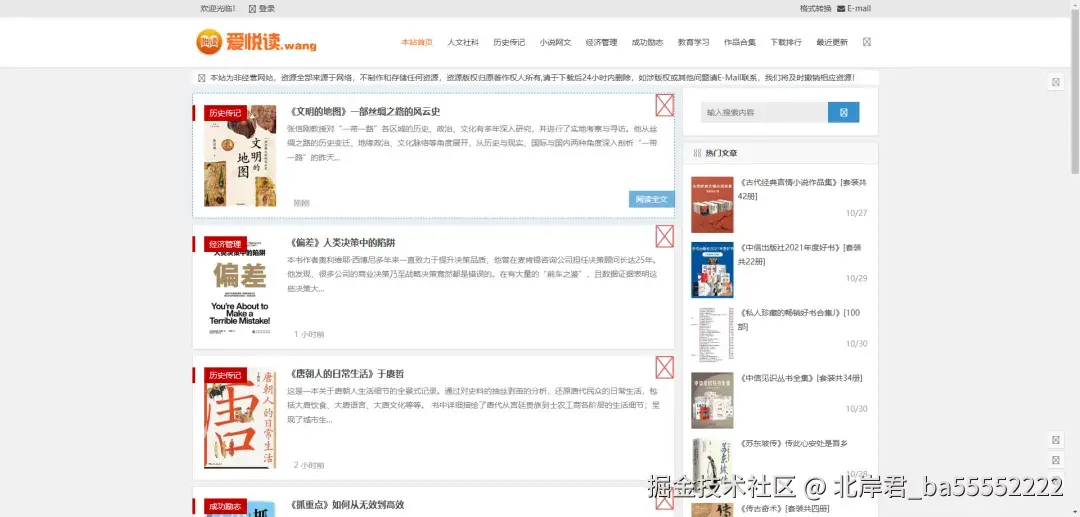Open article 《文明的地图》一部丝绸之路的风云史
Image resolution: width=1080 pixels, height=517 pixels.
coord(364,112)
